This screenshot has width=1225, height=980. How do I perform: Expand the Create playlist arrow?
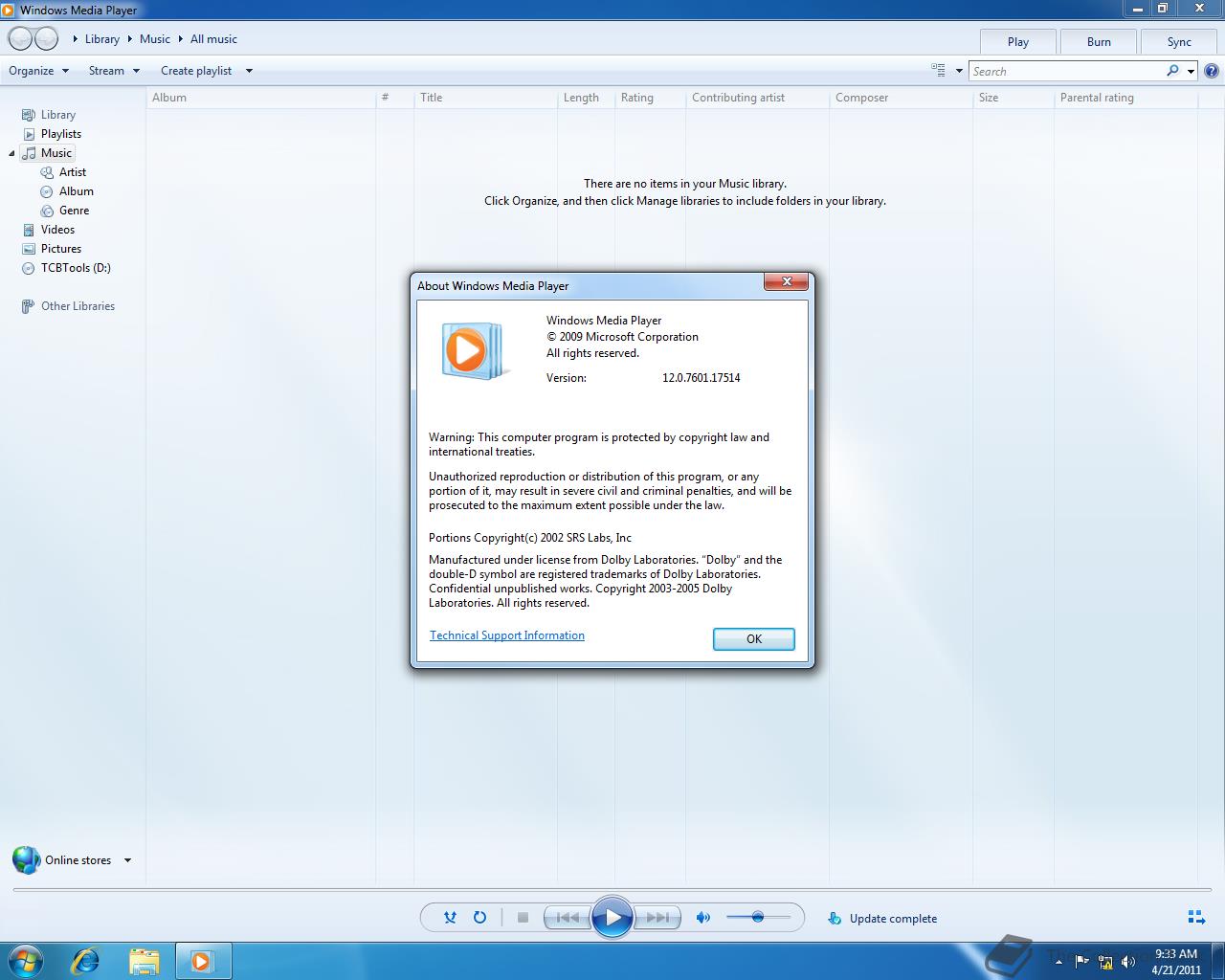pyautogui.click(x=248, y=70)
